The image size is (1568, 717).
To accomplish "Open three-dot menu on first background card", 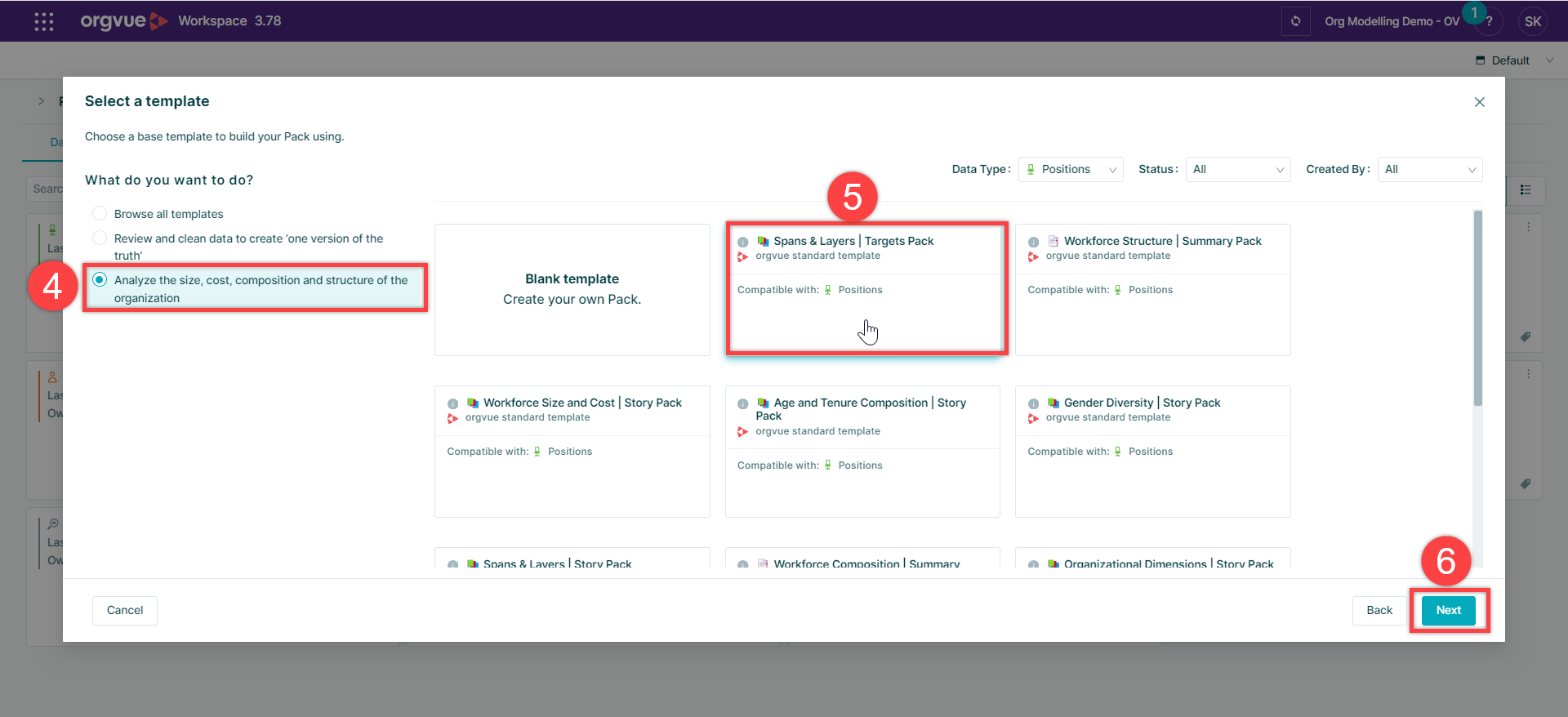I will (1529, 227).
